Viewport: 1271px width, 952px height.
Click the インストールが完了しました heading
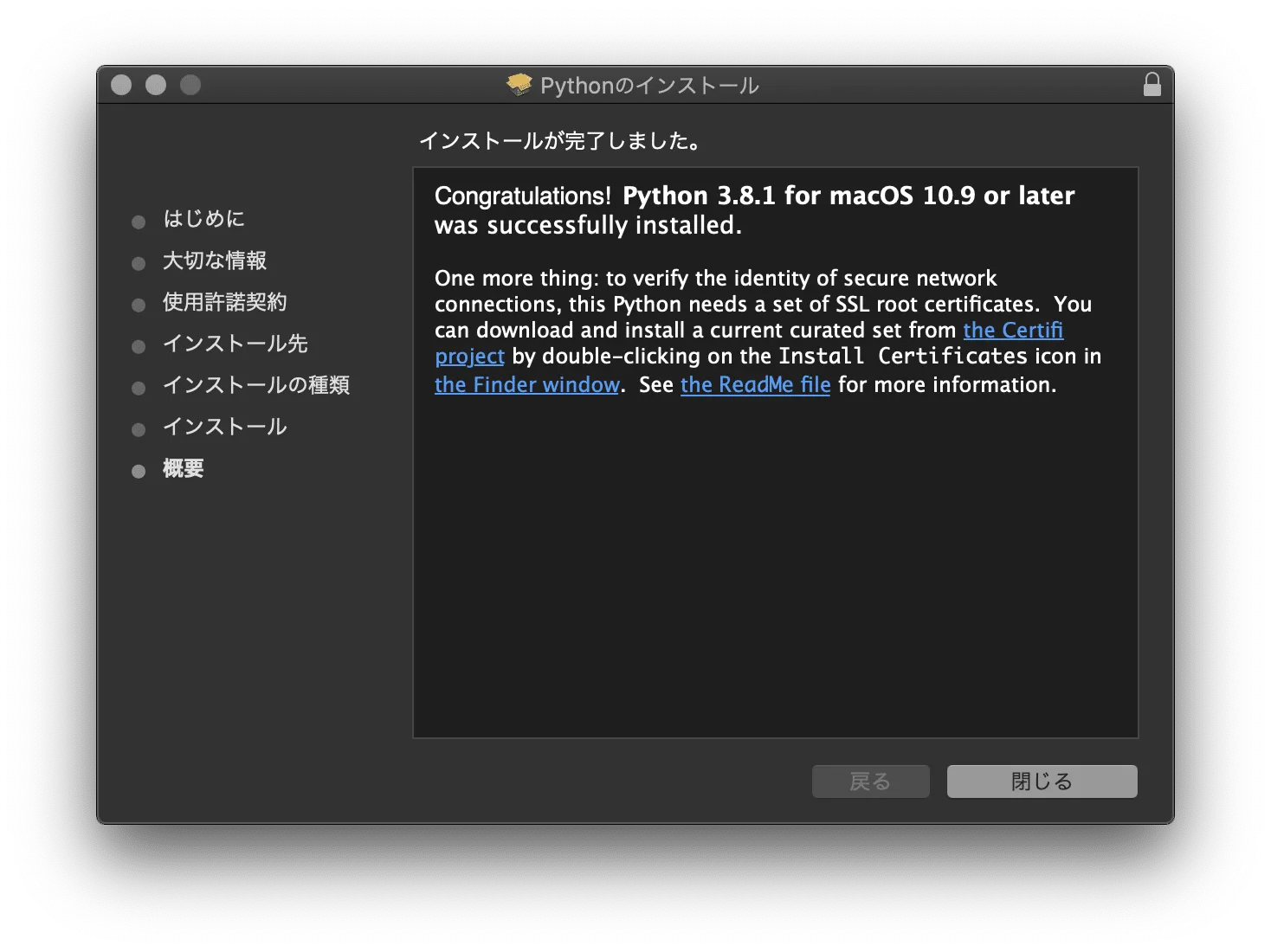click(561, 141)
